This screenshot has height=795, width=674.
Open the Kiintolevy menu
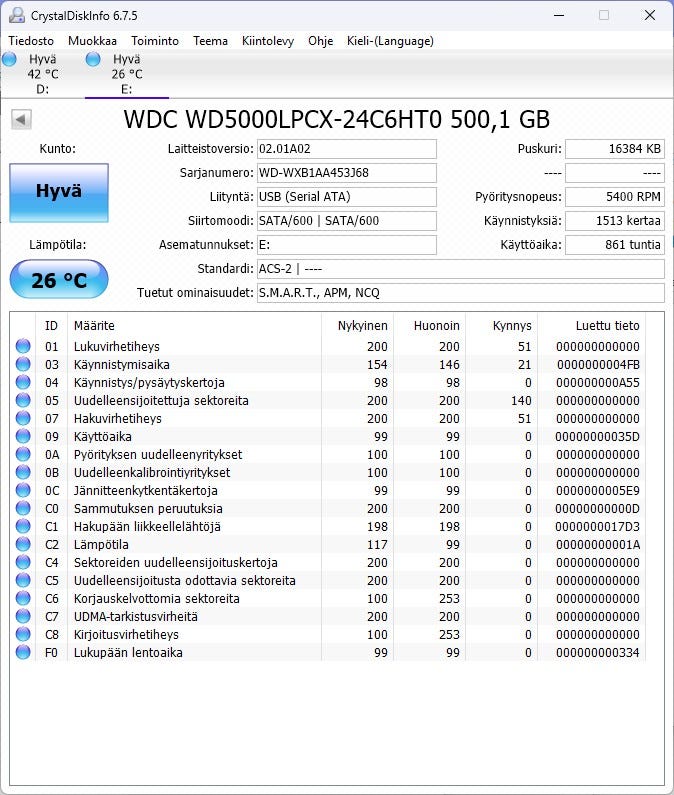point(268,41)
